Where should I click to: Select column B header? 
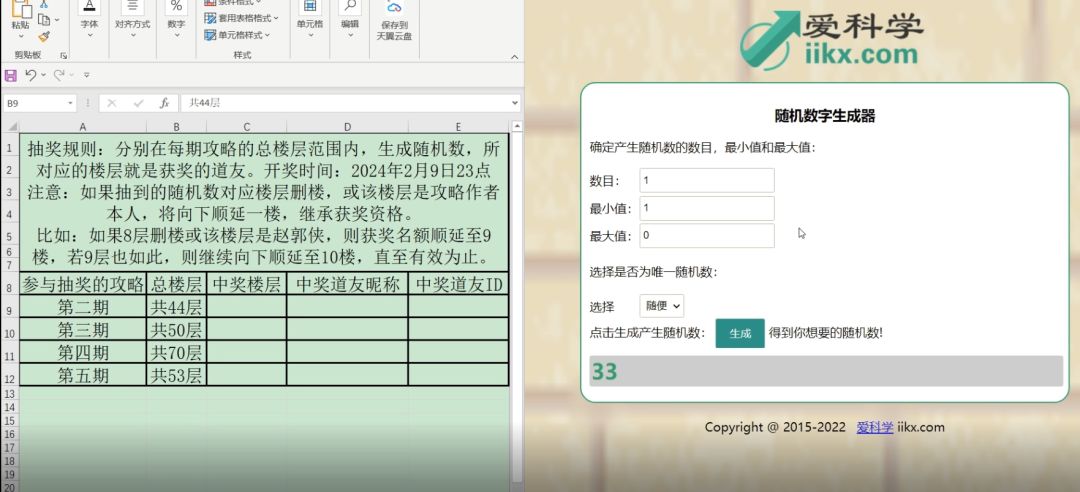[176, 127]
